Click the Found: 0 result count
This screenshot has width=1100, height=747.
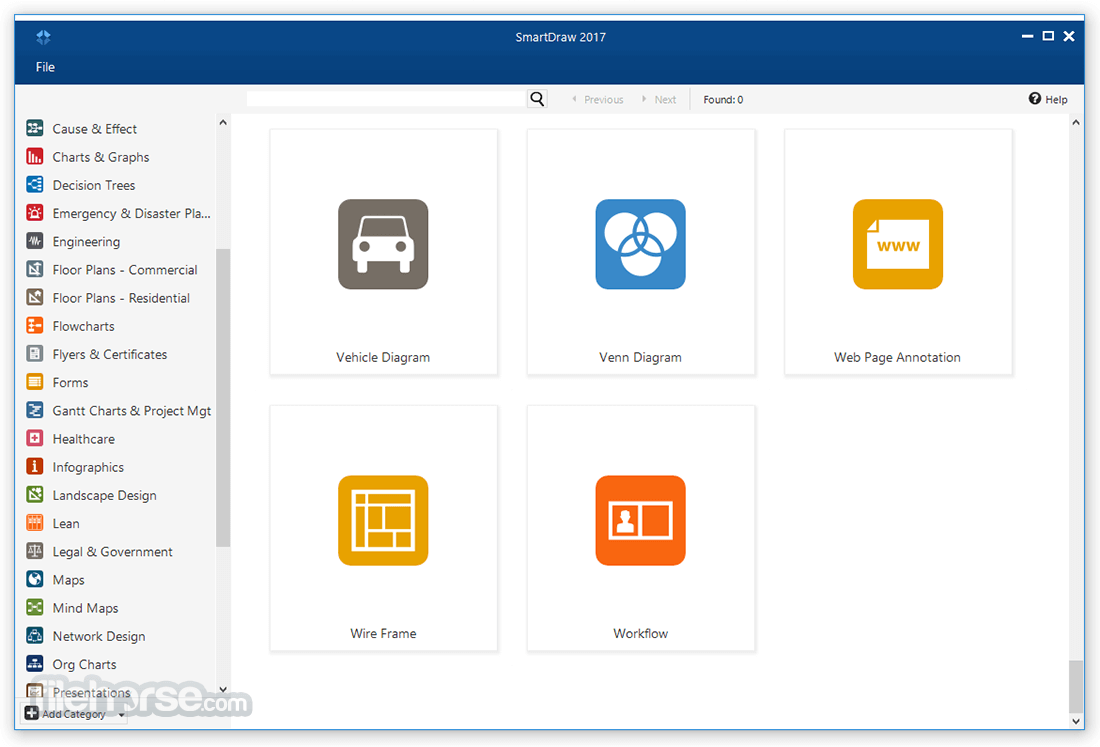pos(723,100)
